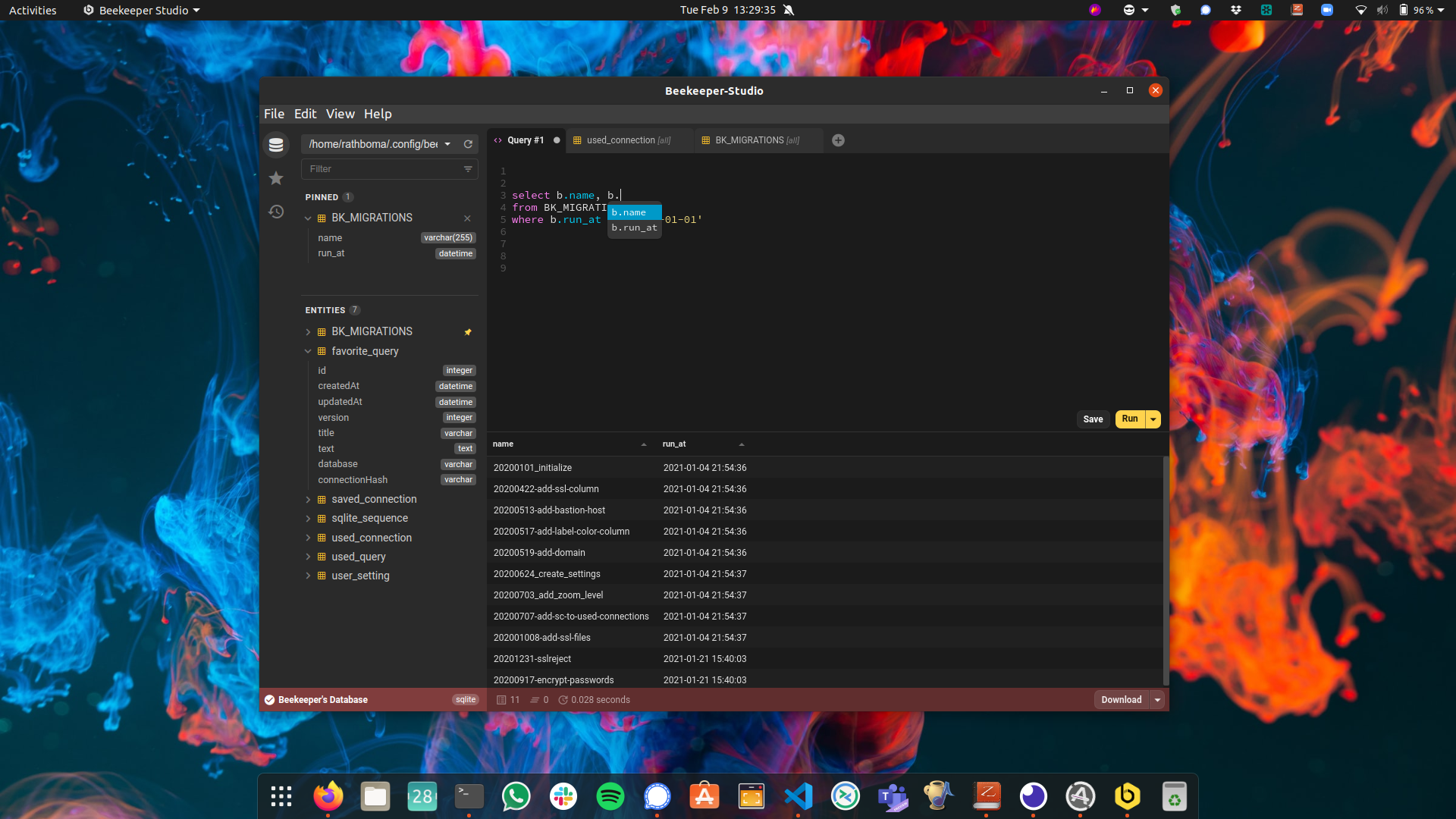The image size is (1456, 819).
Task: Open the Edit menu
Action: (x=305, y=114)
